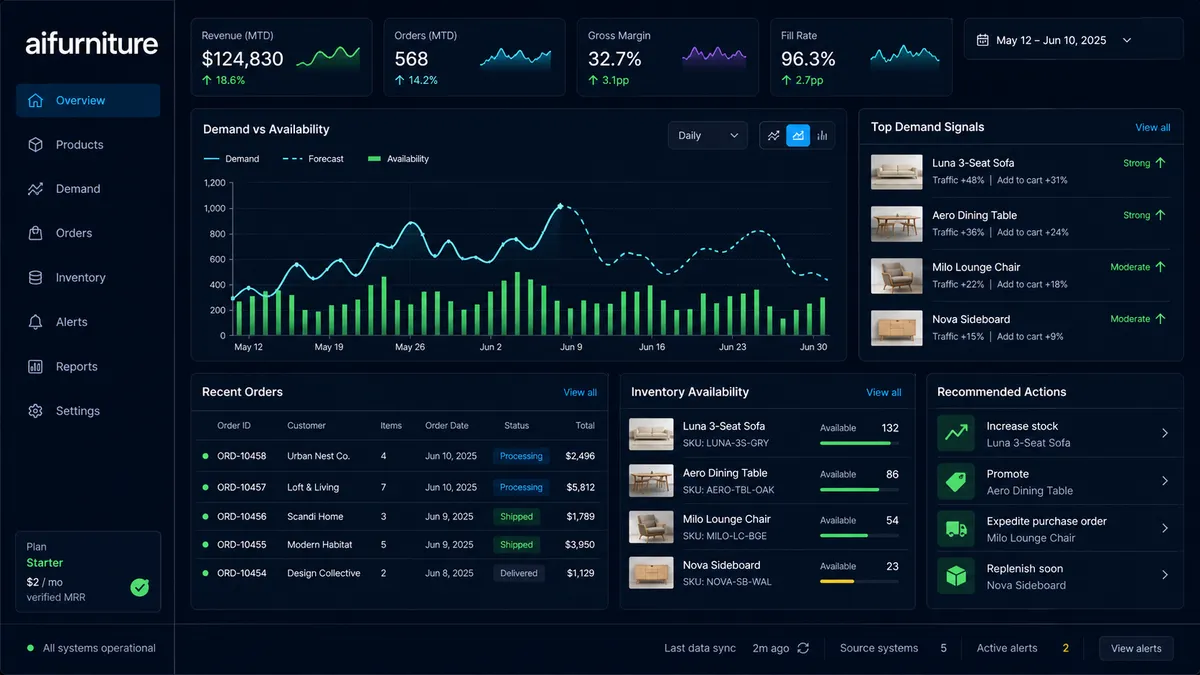
Task: Expand the Replenish soon chevron
Action: [x=1165, y=576]
